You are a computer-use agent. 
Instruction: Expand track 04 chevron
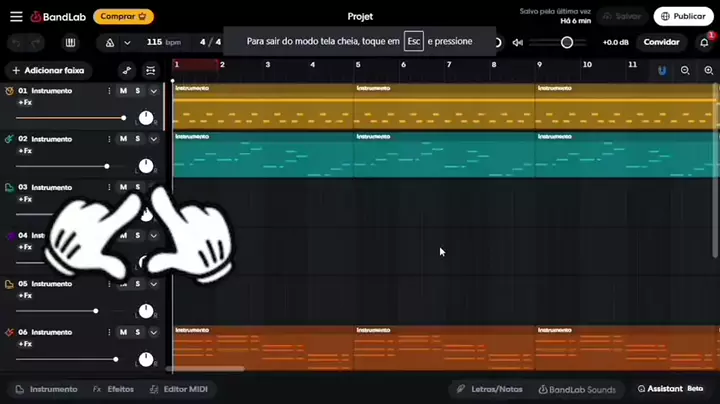click(153, 236)
